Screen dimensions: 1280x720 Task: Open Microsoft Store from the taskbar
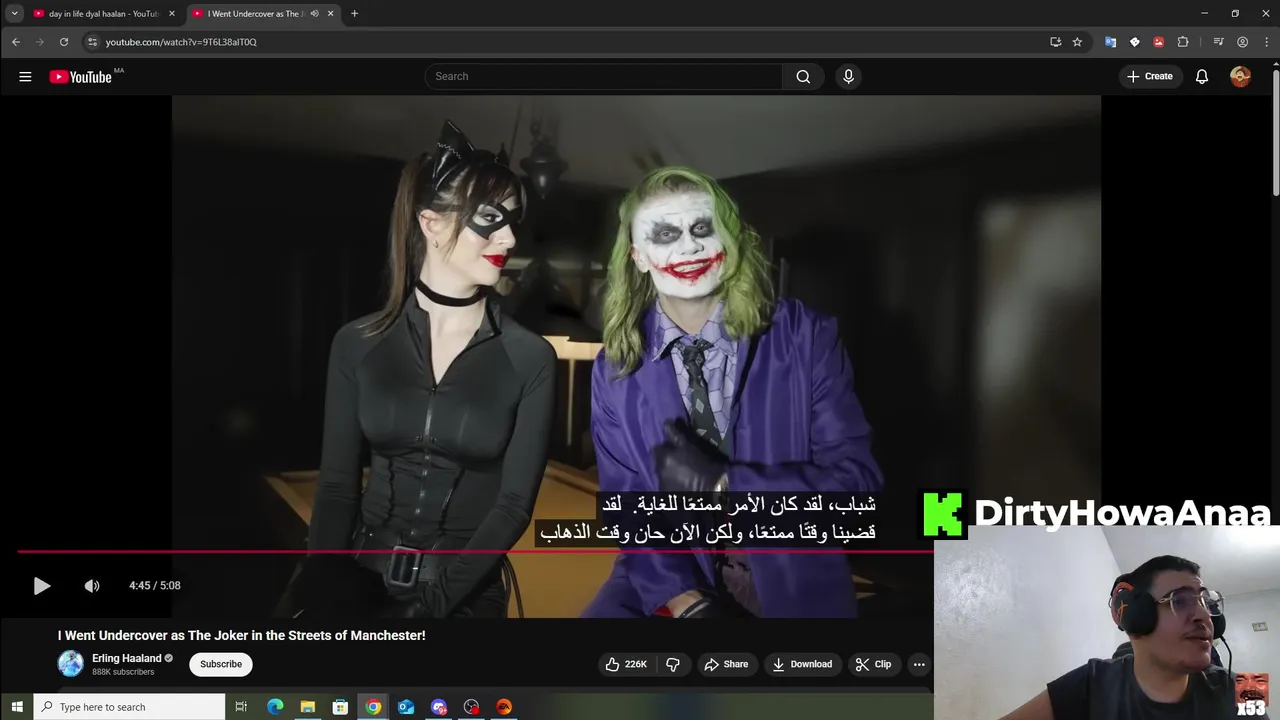click(340, 707)
